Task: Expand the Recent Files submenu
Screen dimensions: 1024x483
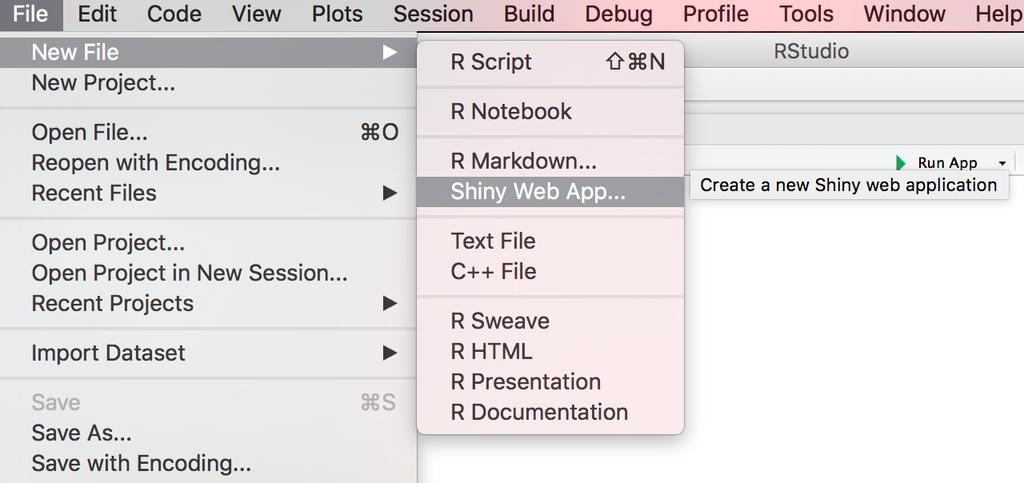Action: pyautogui.click(x=208, y=193)
